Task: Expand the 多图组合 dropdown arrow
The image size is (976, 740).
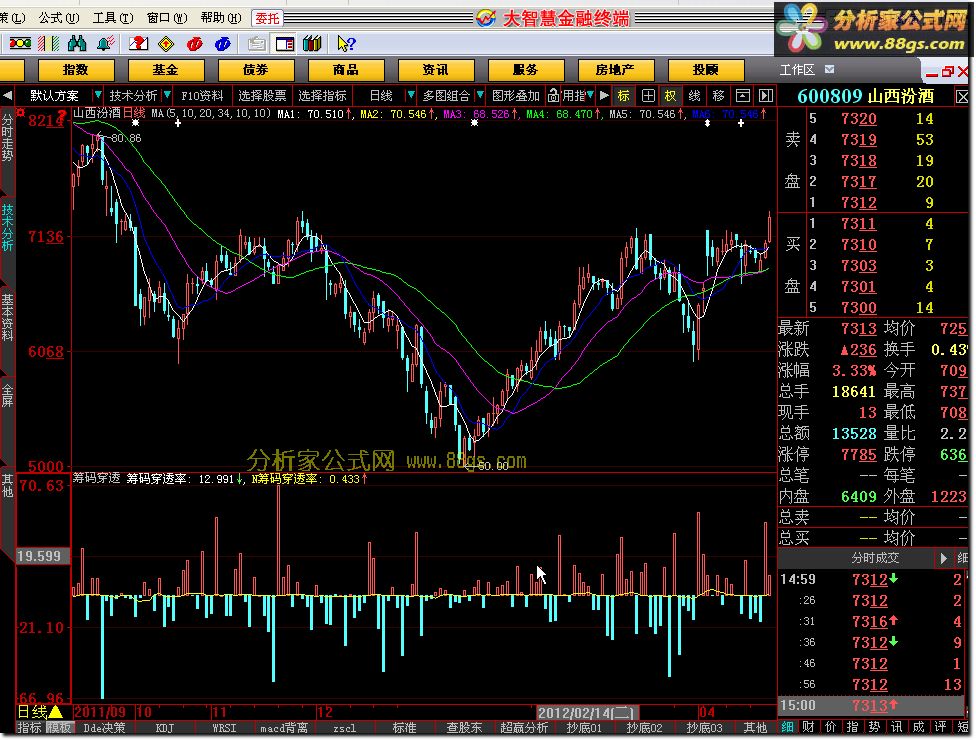Action: (479, 96)
